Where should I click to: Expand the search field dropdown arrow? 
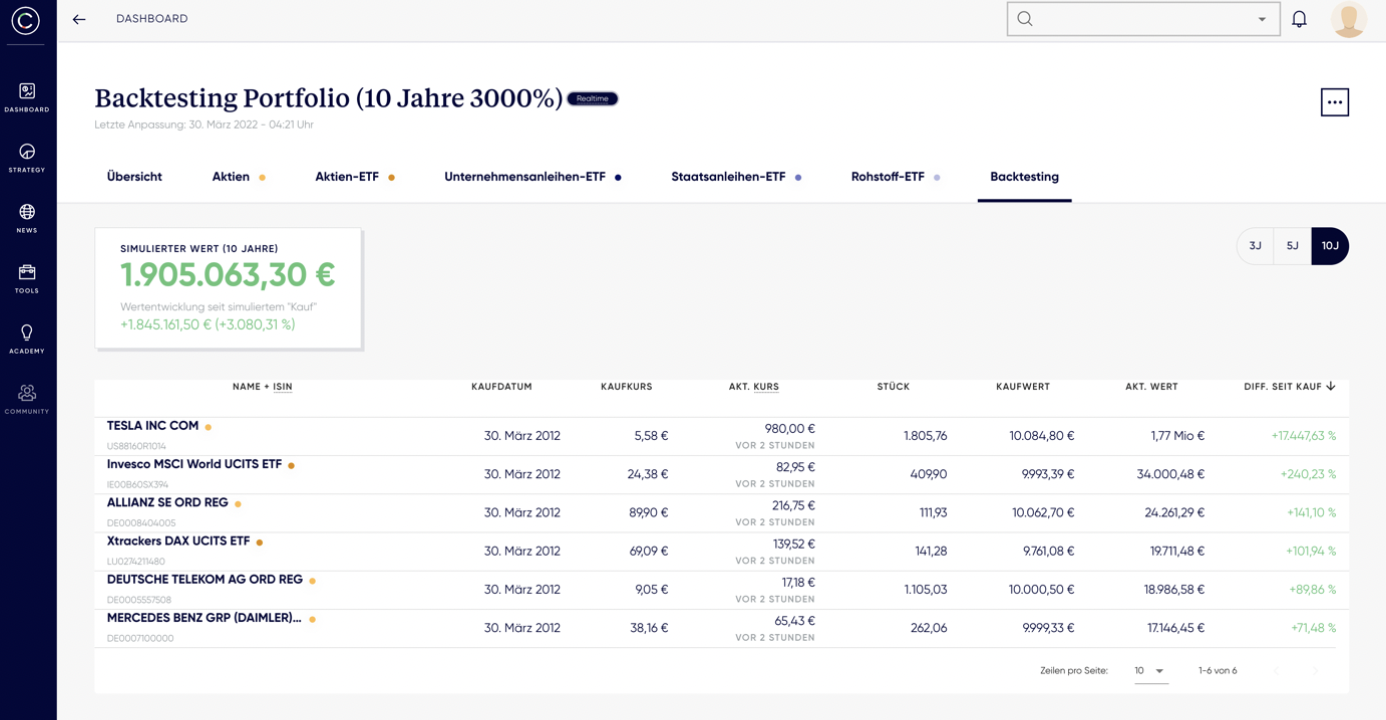pos(1262,19)
